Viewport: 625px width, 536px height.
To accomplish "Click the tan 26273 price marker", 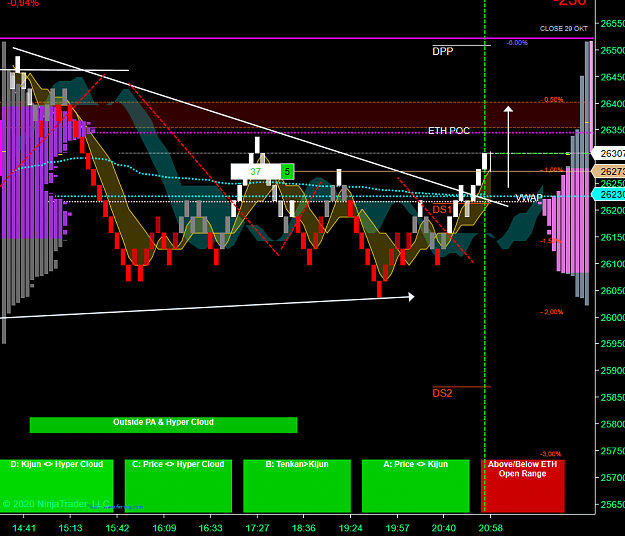I will pyautogui.click(x=609, y=171).
